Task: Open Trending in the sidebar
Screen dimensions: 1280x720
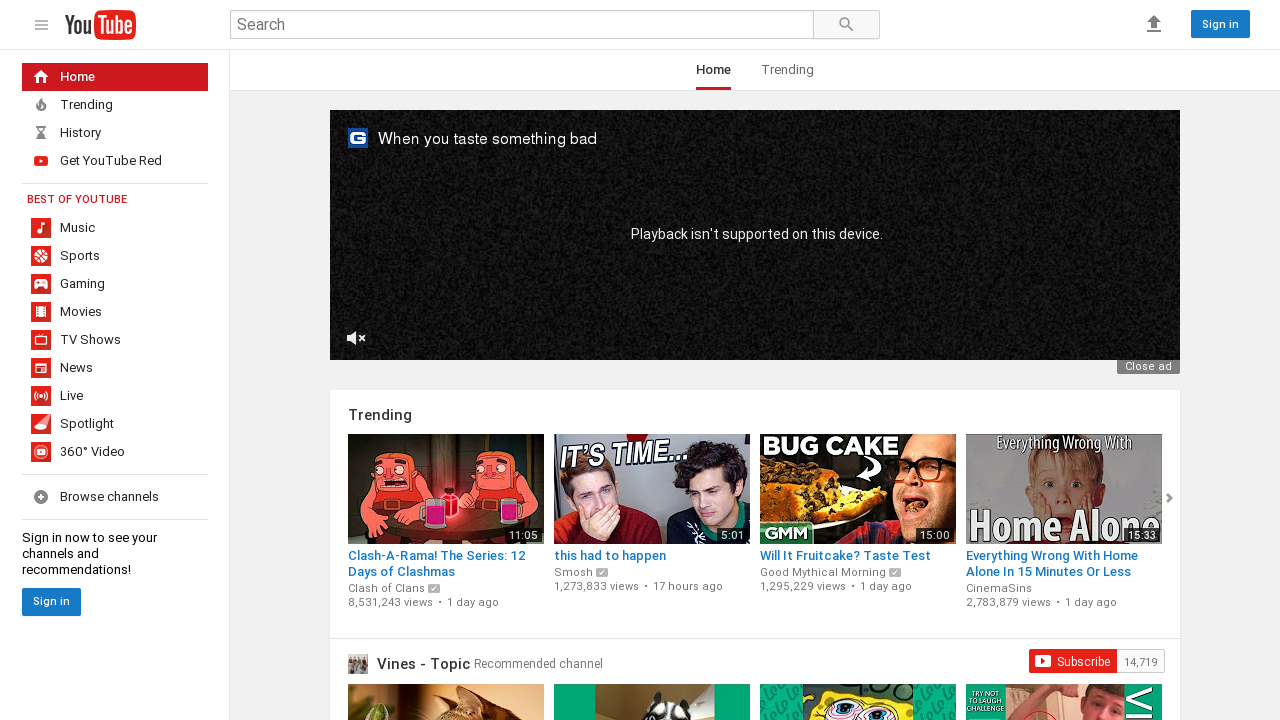Action: pyautogui.click(x=115, y=105)
